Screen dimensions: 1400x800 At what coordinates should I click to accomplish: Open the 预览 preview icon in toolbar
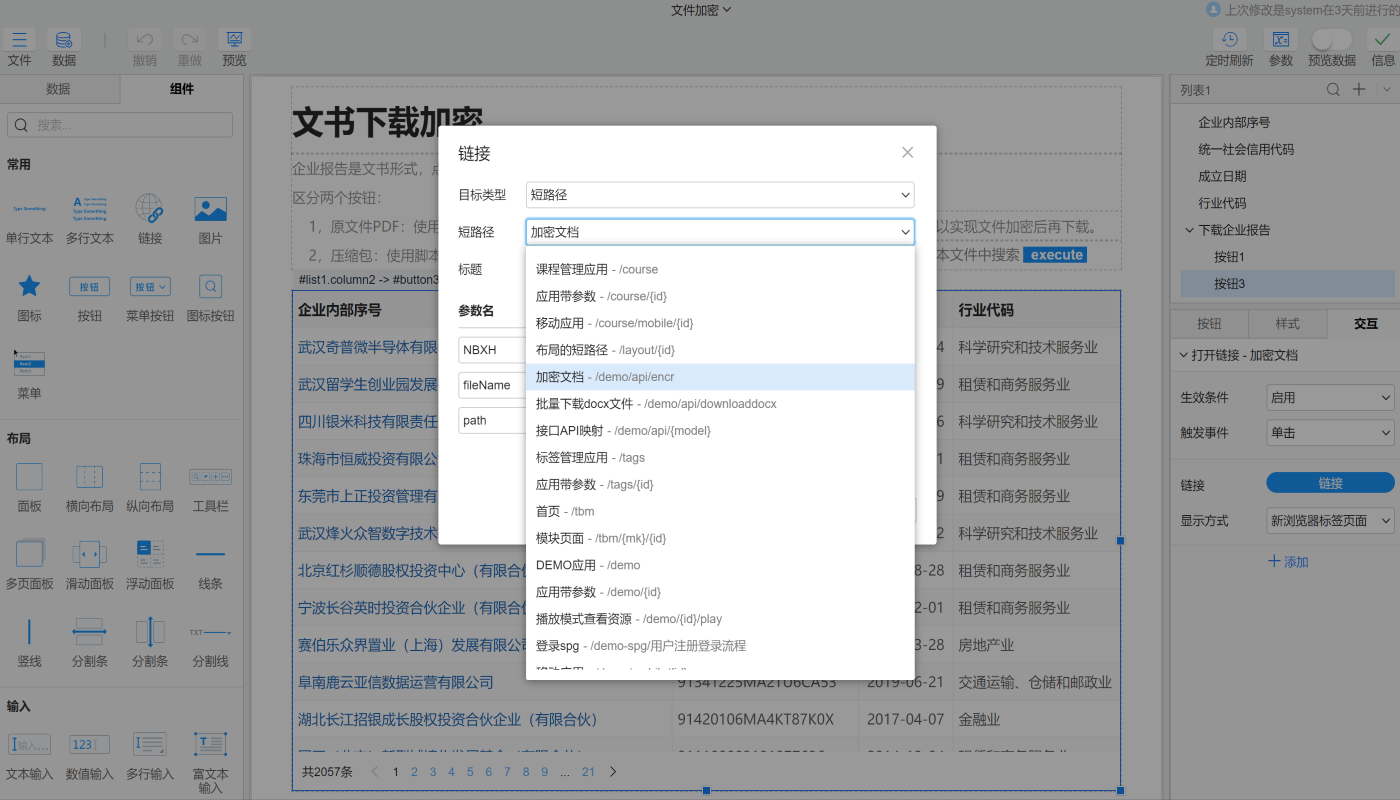[234, 40]
